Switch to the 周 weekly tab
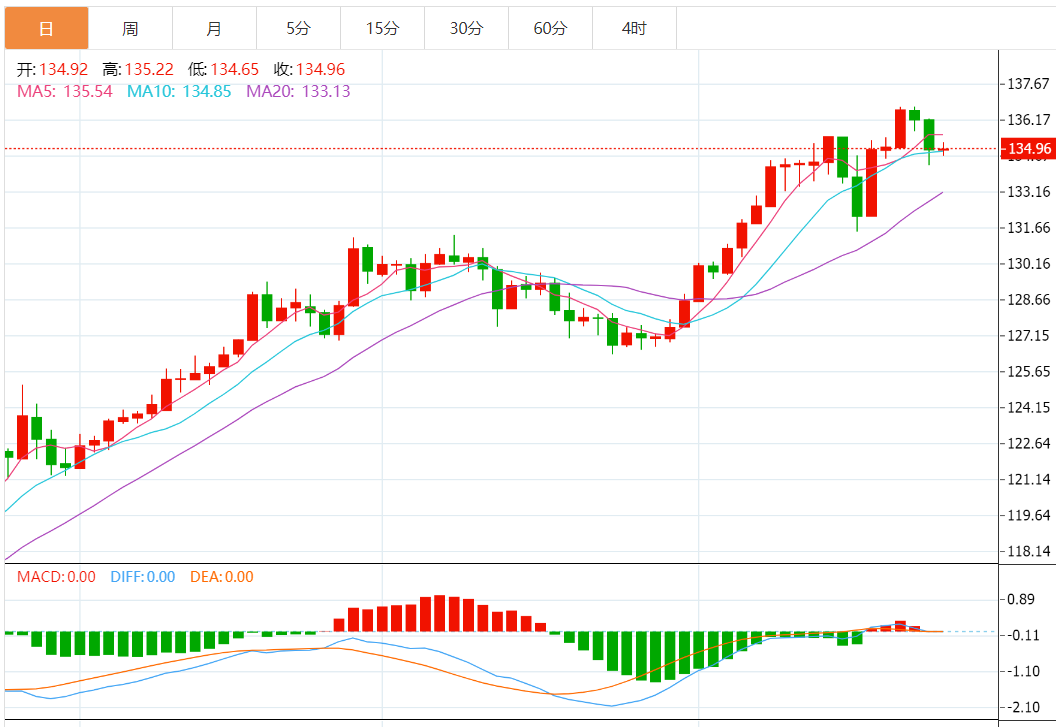 [130, 28]
